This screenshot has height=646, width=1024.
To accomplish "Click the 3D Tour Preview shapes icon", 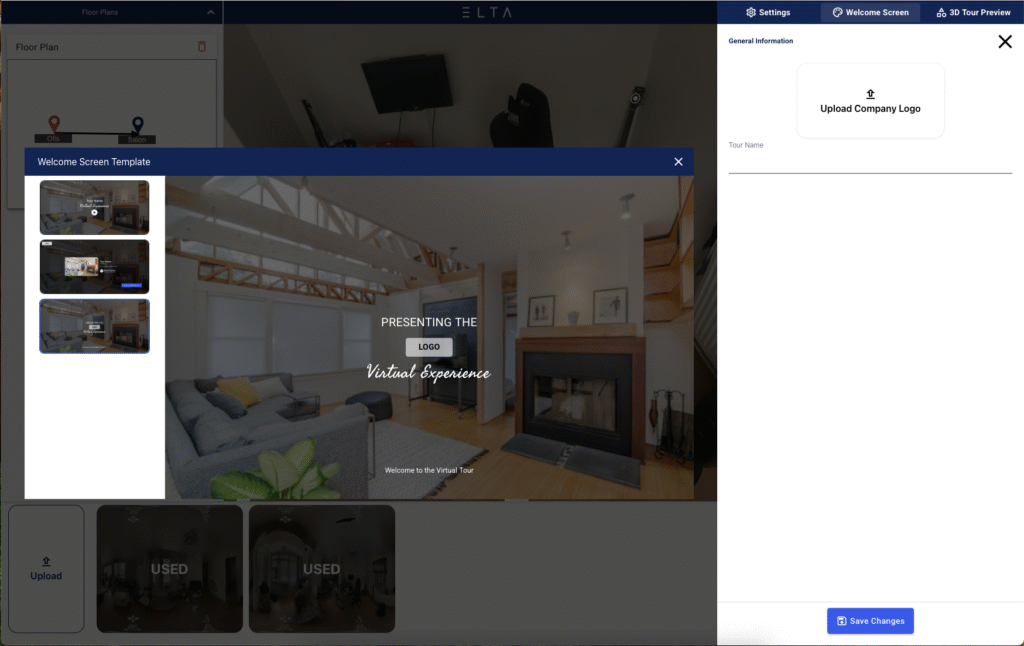I will coord(941,13).
